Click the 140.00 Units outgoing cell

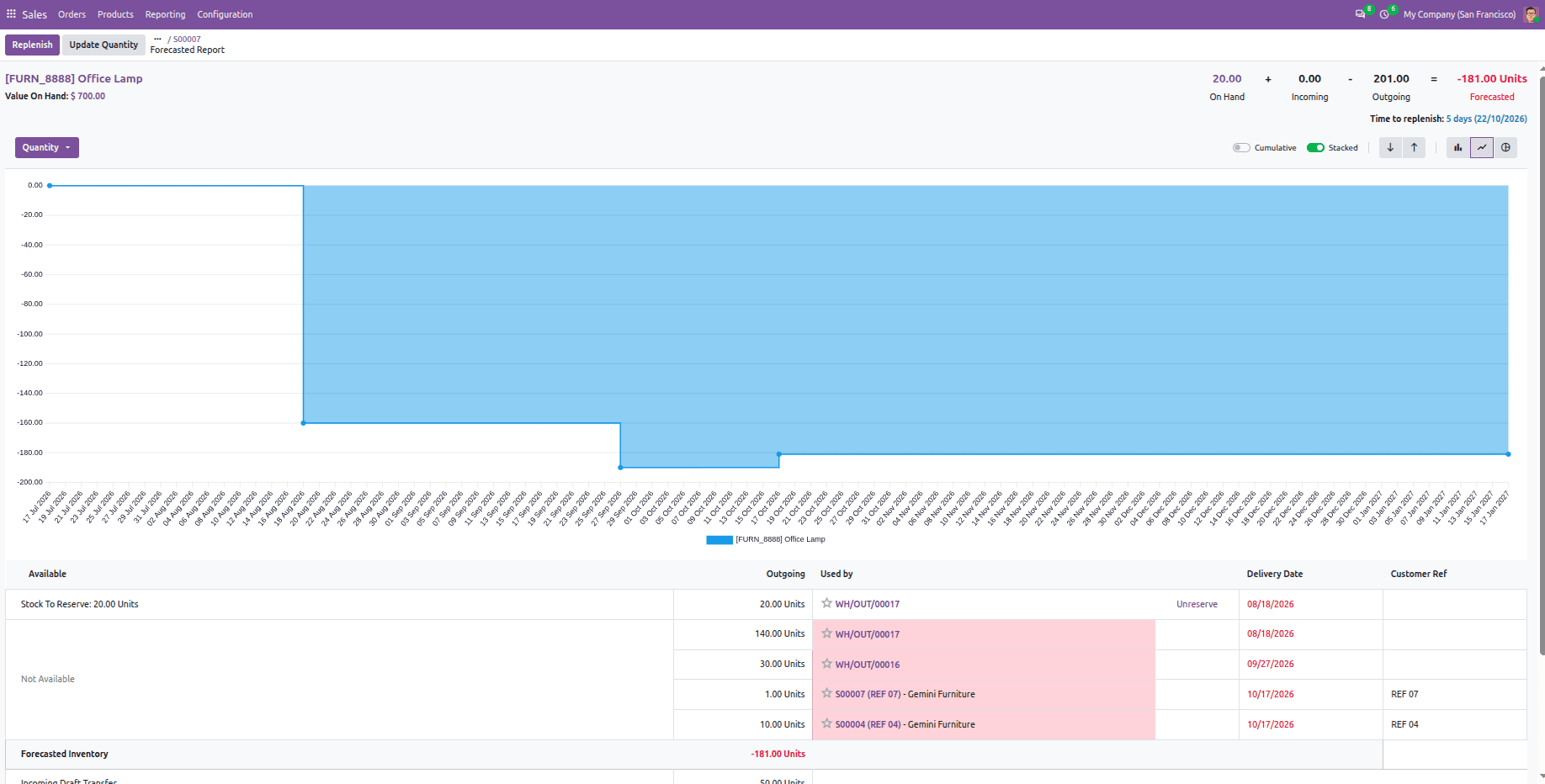click(743, 634)
